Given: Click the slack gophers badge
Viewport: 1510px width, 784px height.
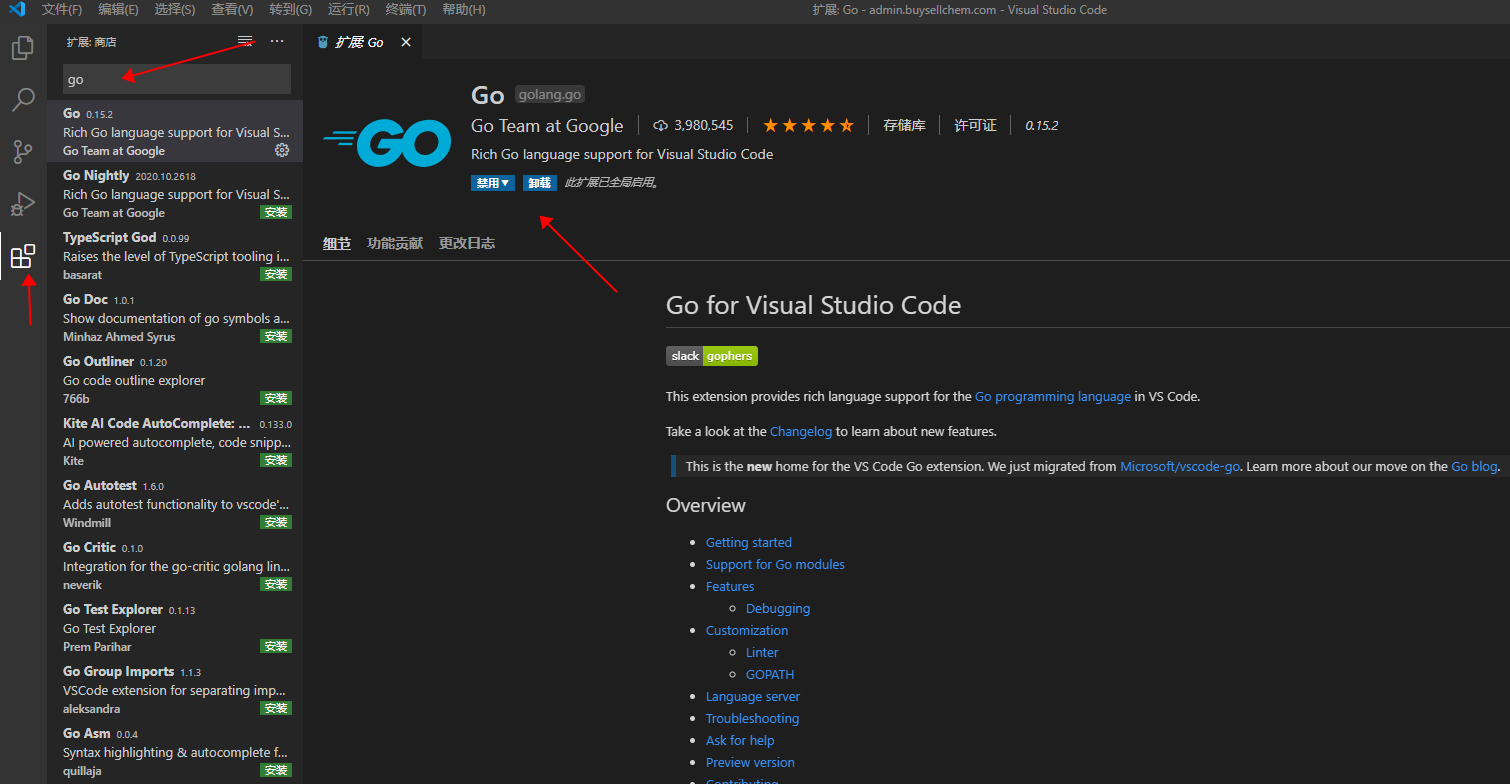Looking at the screenshot, I should 712,356.
